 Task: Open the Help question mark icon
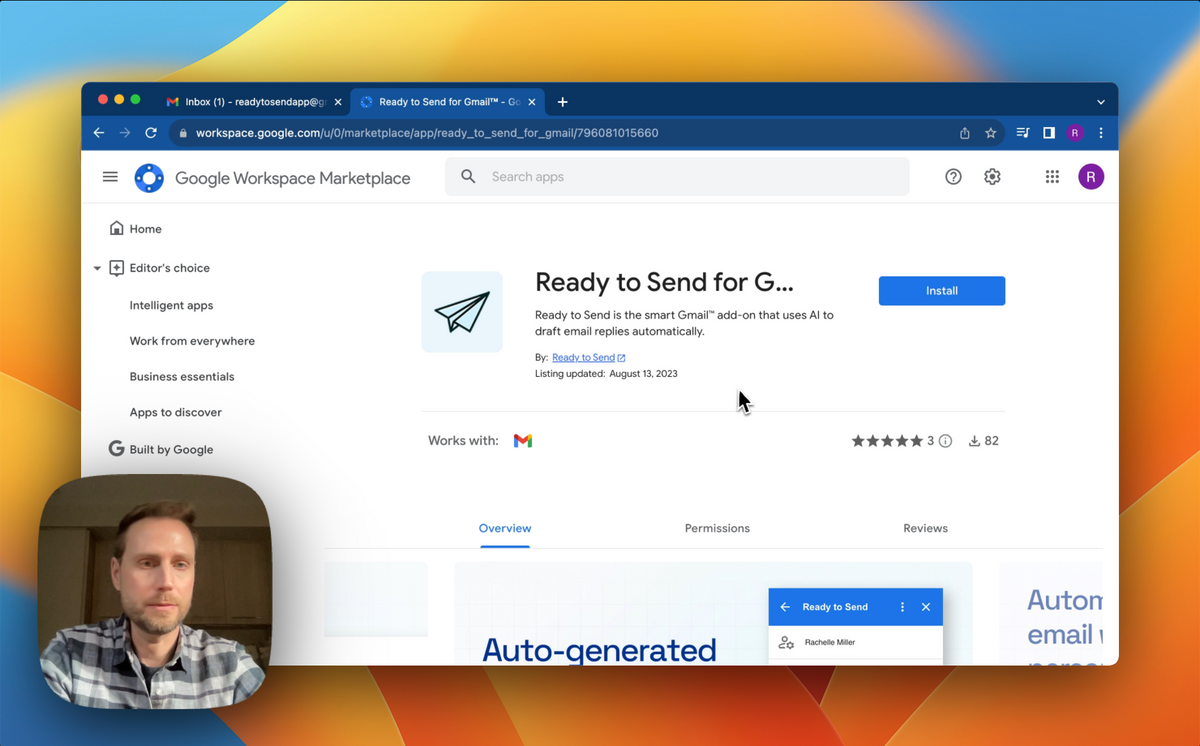[953, 177]
